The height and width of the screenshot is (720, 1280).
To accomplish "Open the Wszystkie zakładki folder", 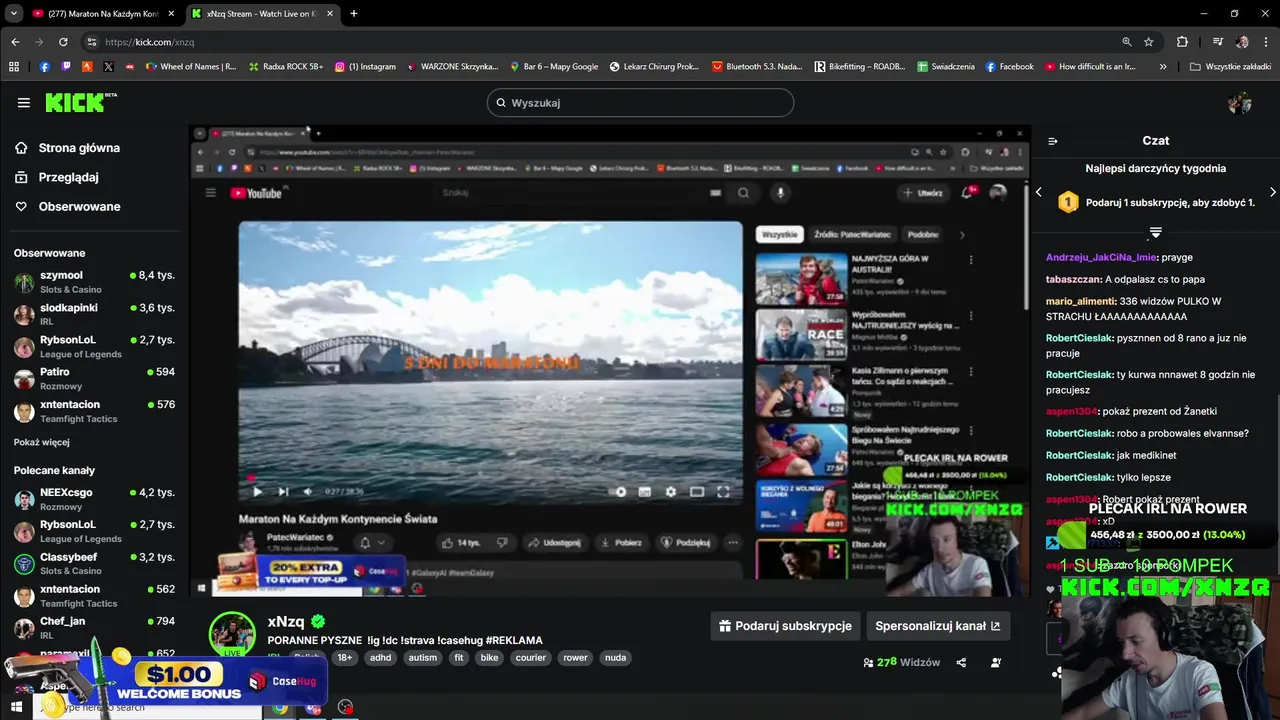I will tap(1231, 67).
